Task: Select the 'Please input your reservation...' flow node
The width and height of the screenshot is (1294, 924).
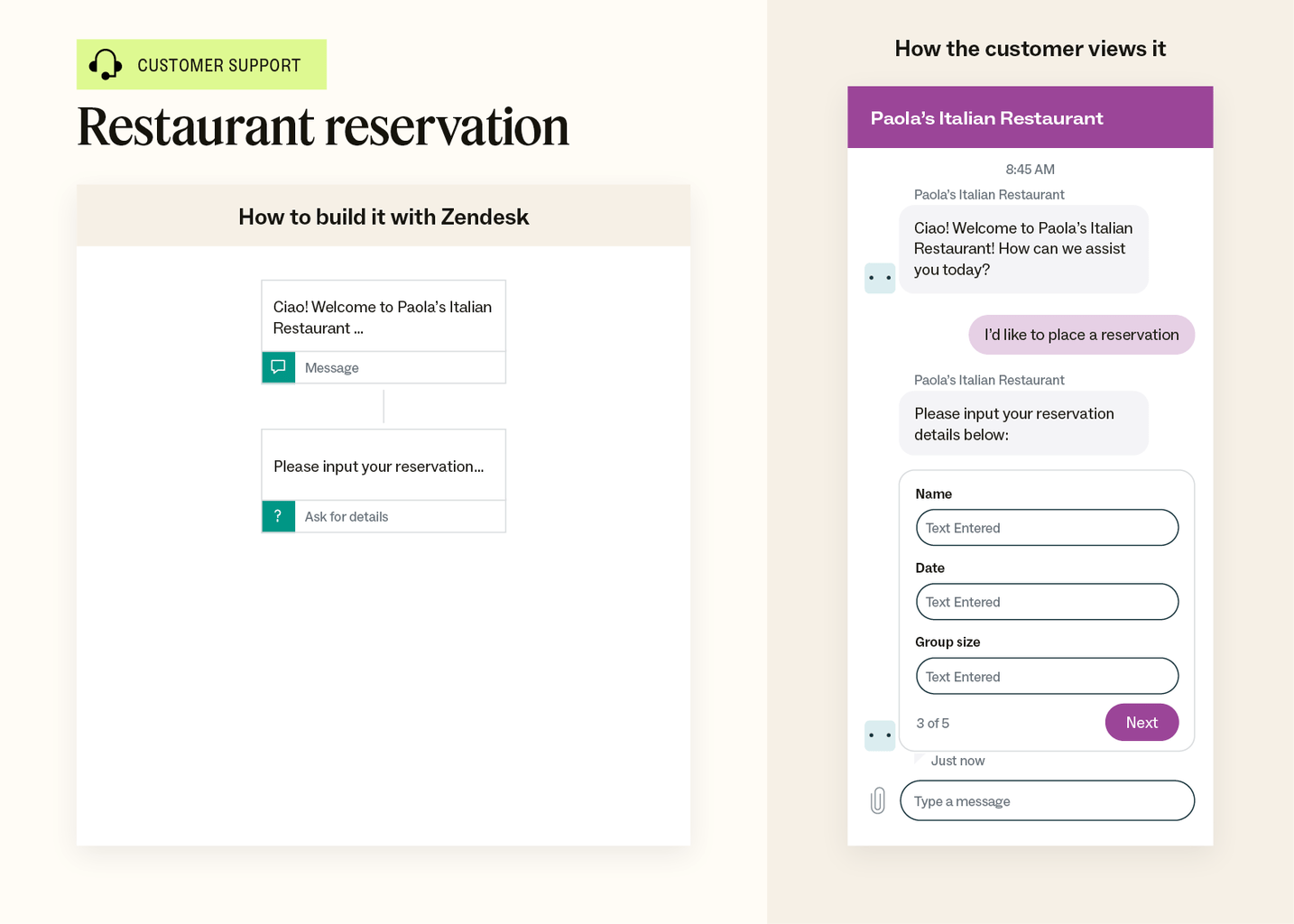Action: point(384,466)
